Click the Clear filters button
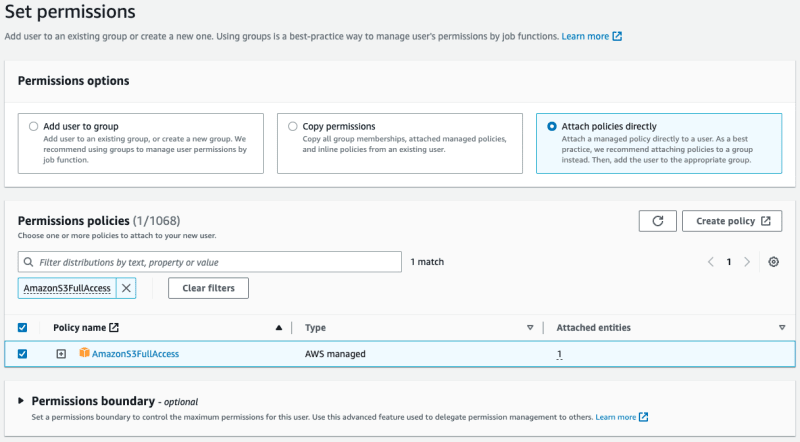This screenshot has width=800, height=442. pyautogui.click(x=208, y=288)
